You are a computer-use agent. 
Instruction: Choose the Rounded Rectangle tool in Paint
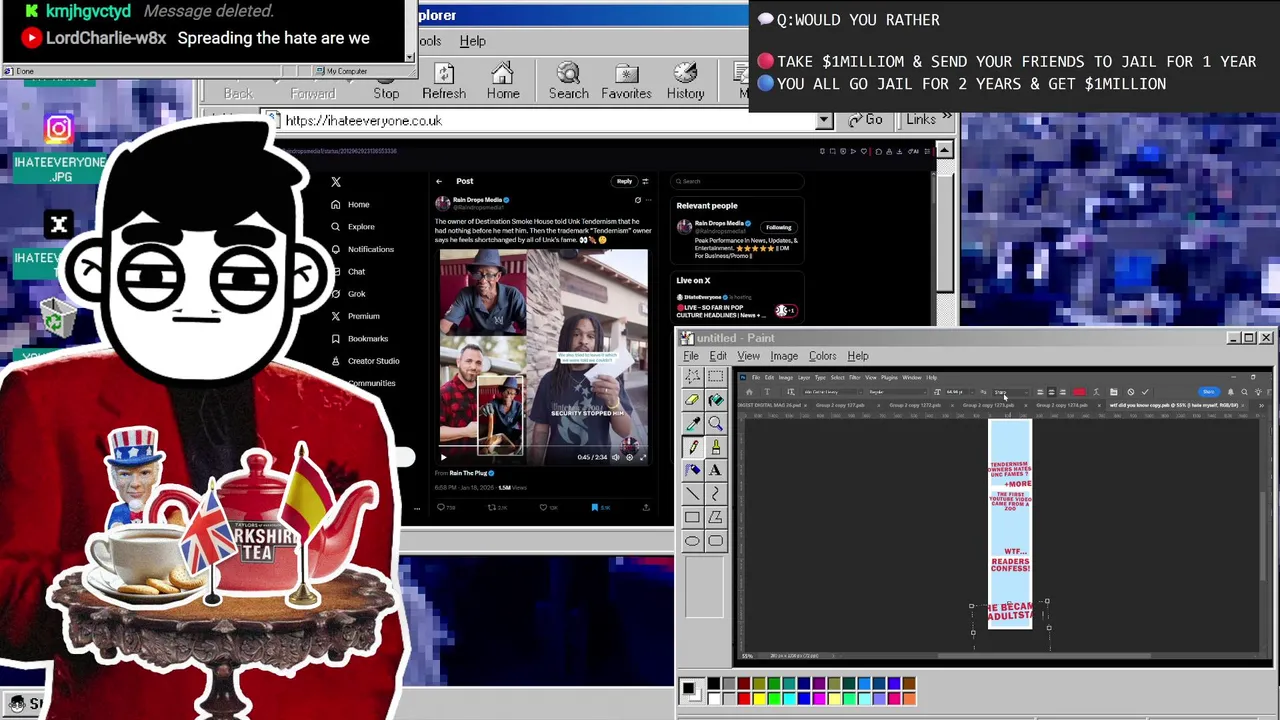[x=716, y=541]
